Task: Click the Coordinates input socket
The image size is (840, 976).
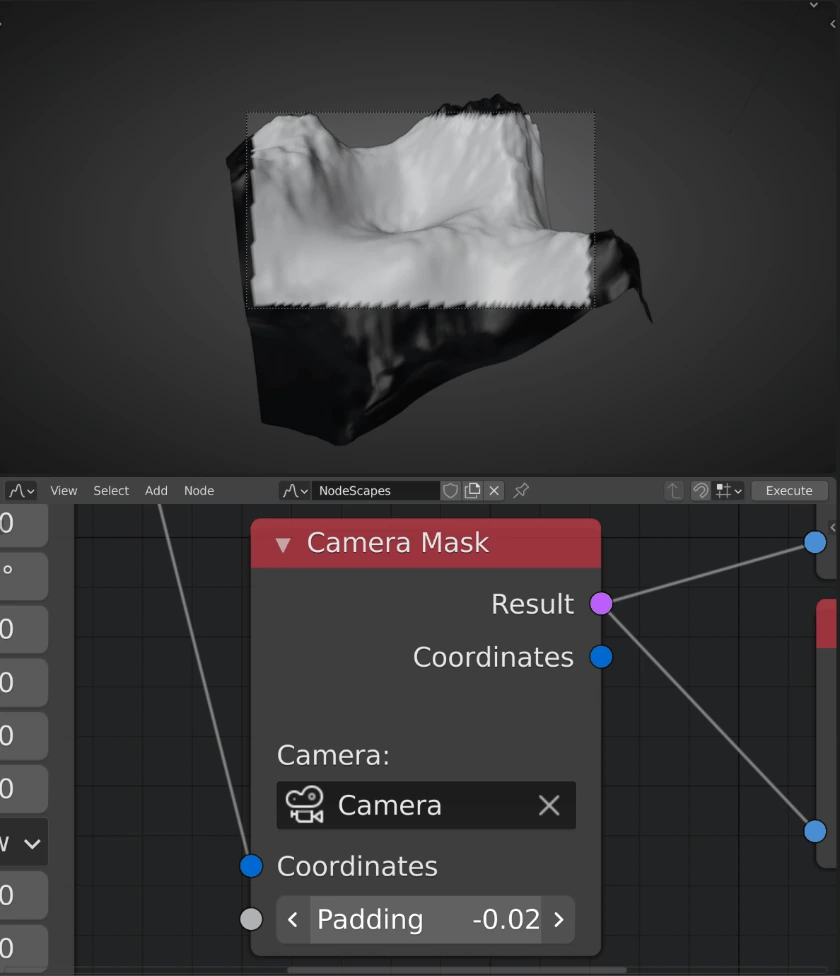Action: pos(251,866)
